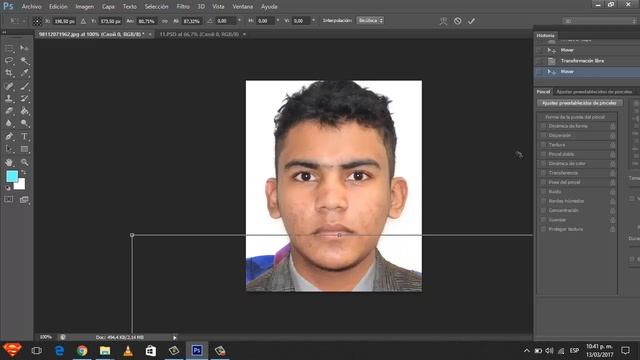Image resolution: width=640 pixels, height=360 pixels.
Task: Toggle maintain aspect ratio link icon
Action: [x=164, y=21]
